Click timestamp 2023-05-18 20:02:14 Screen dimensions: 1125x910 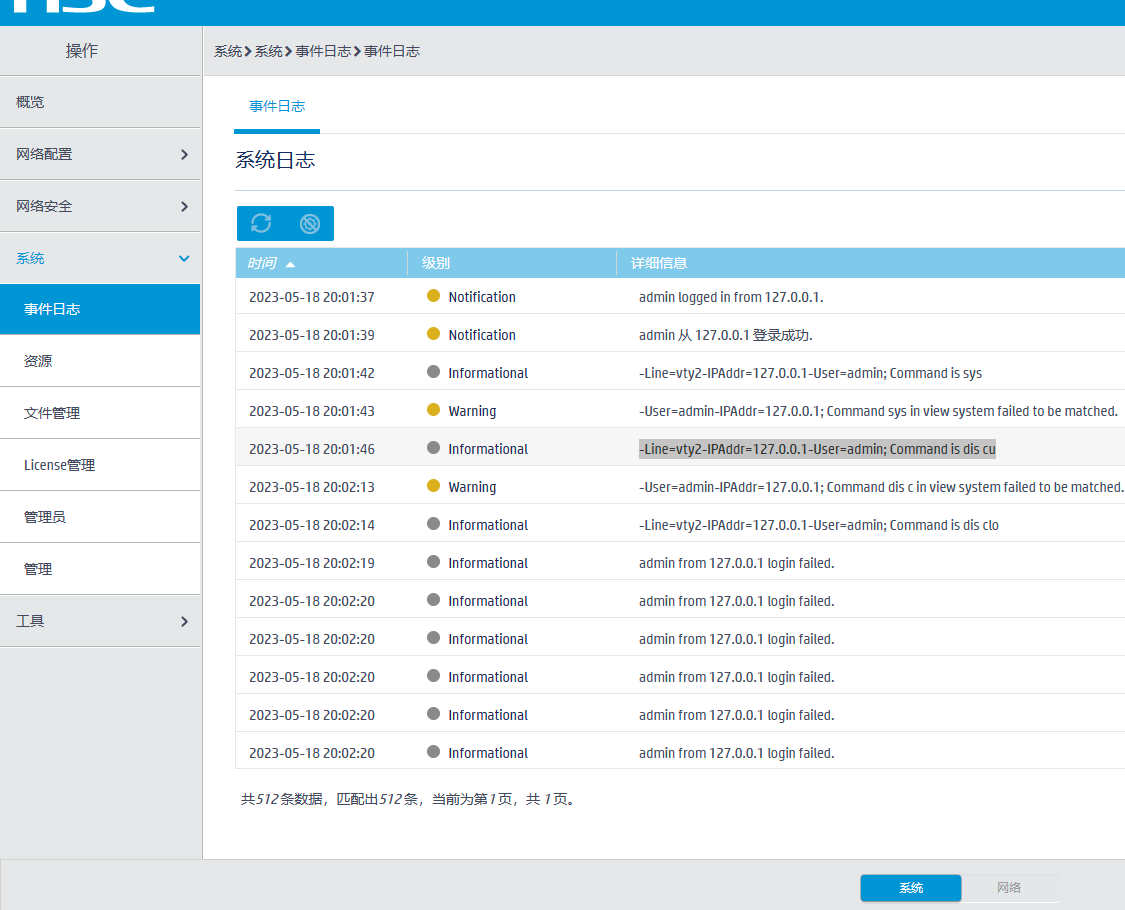click(312, 525)
